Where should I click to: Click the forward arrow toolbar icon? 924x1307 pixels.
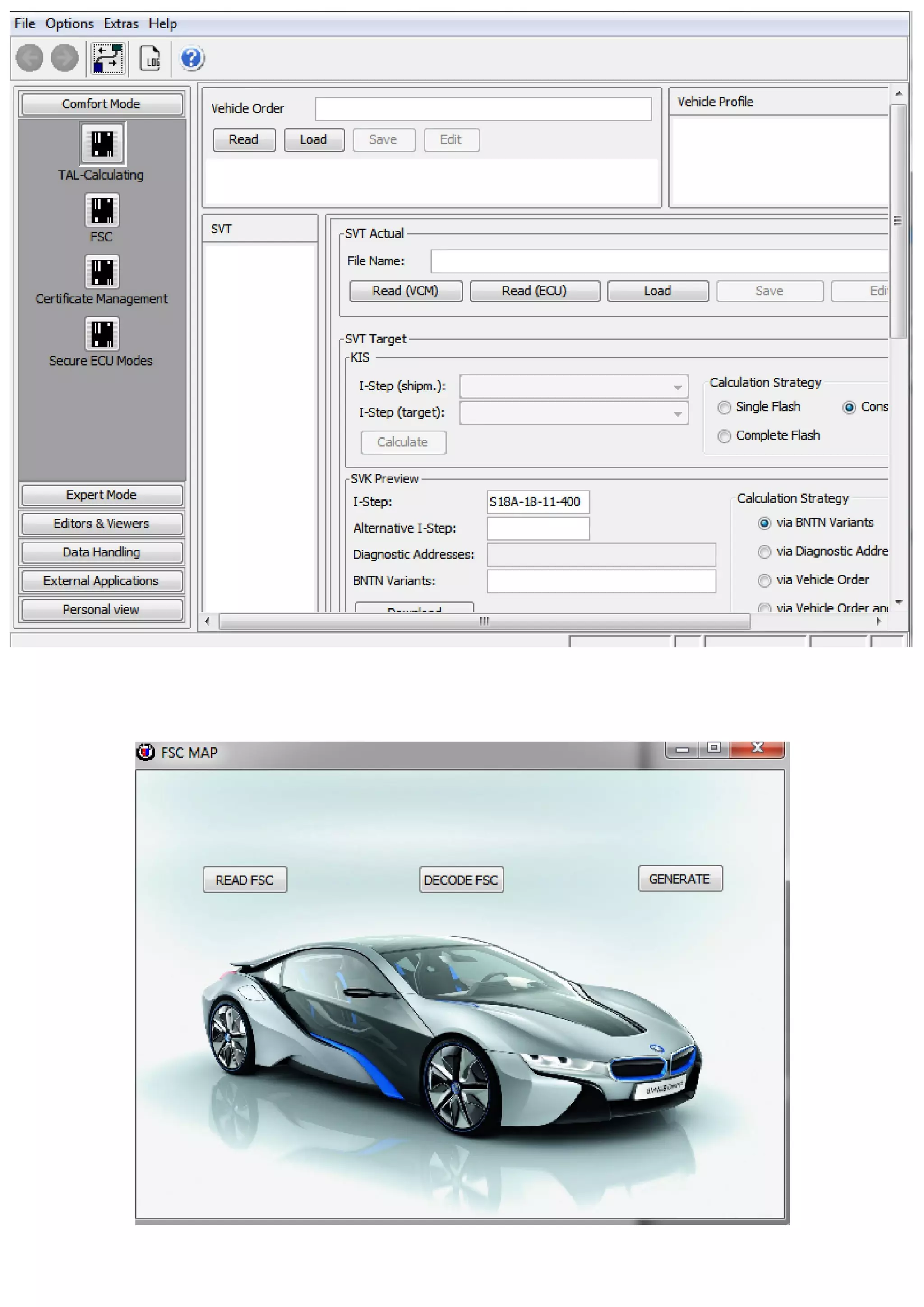[x=65, y=58]
